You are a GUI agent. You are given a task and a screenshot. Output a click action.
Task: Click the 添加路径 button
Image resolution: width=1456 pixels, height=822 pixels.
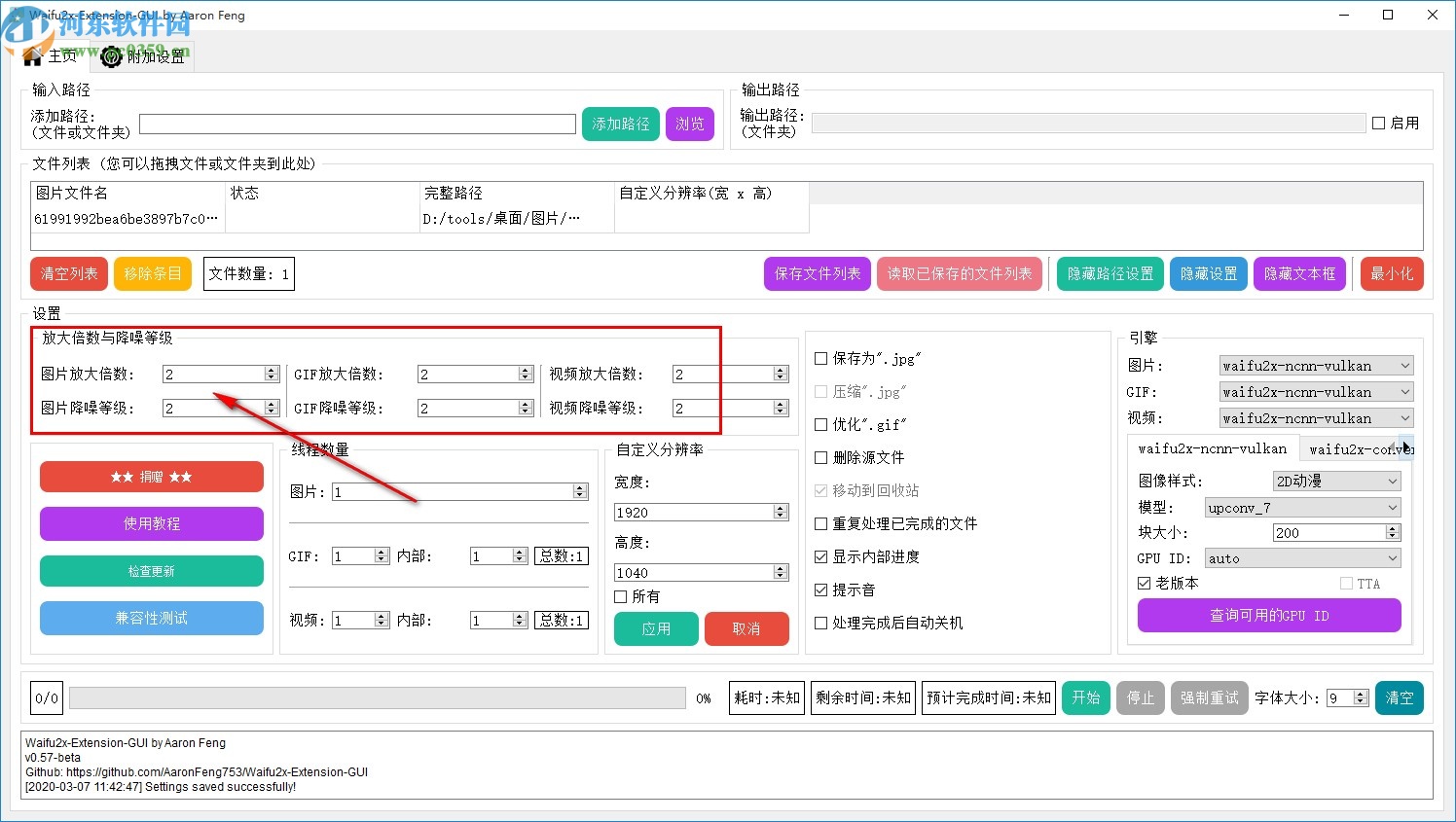pyautogui.click(x=620, y=124)
